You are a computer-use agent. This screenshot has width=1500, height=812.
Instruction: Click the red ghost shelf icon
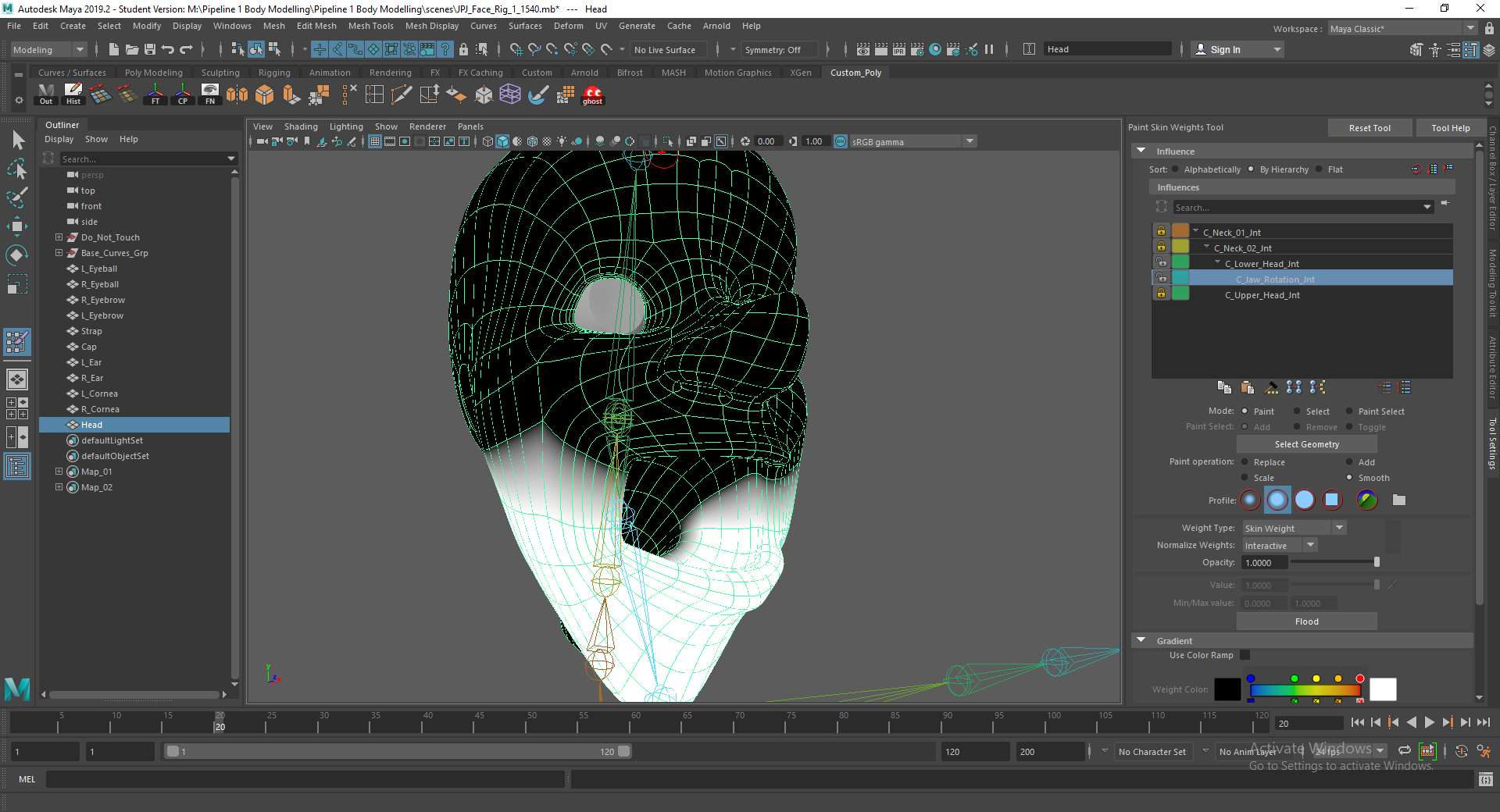coord(593,94)
